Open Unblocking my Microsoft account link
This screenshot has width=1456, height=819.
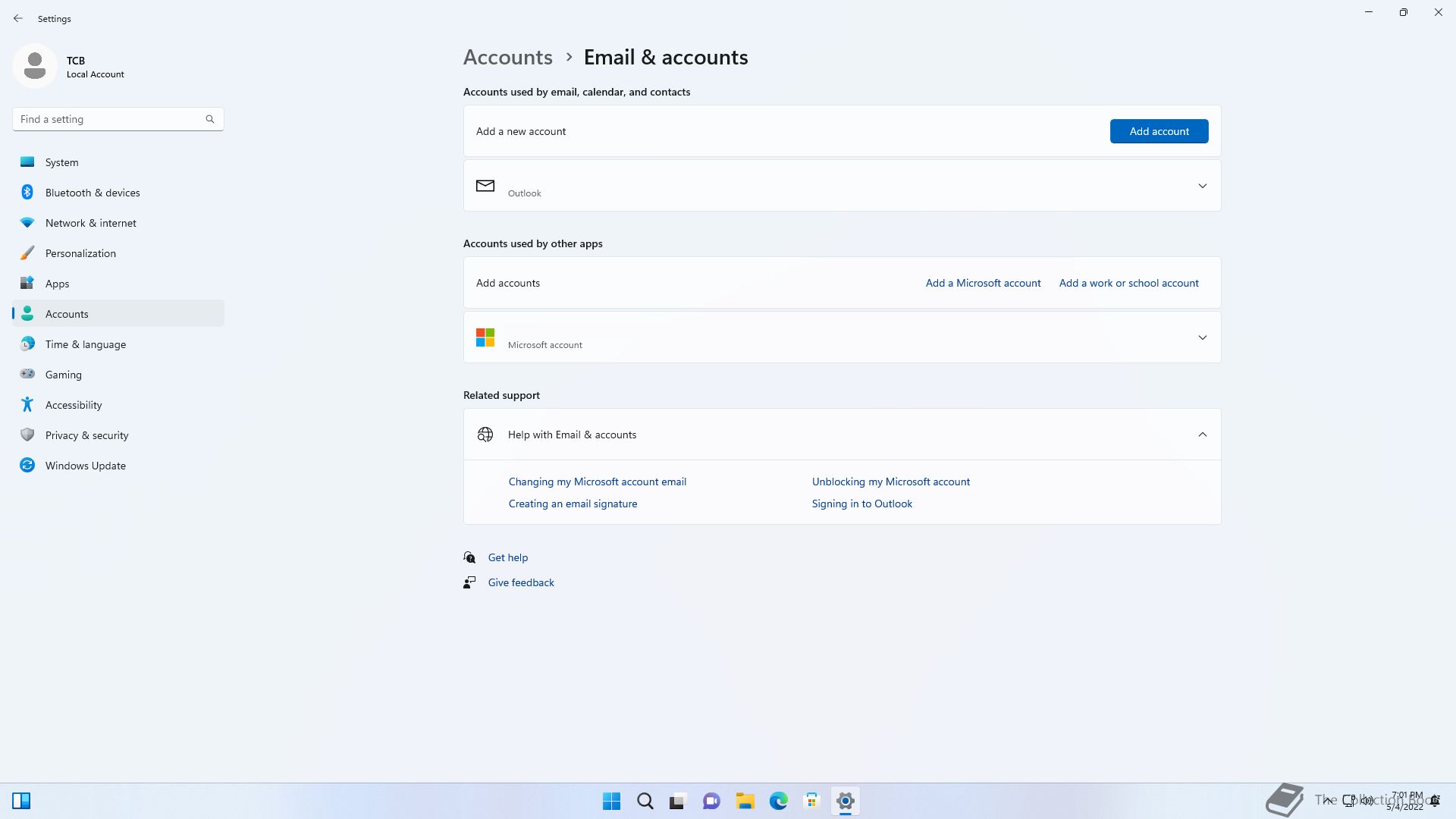coord(890,482)
